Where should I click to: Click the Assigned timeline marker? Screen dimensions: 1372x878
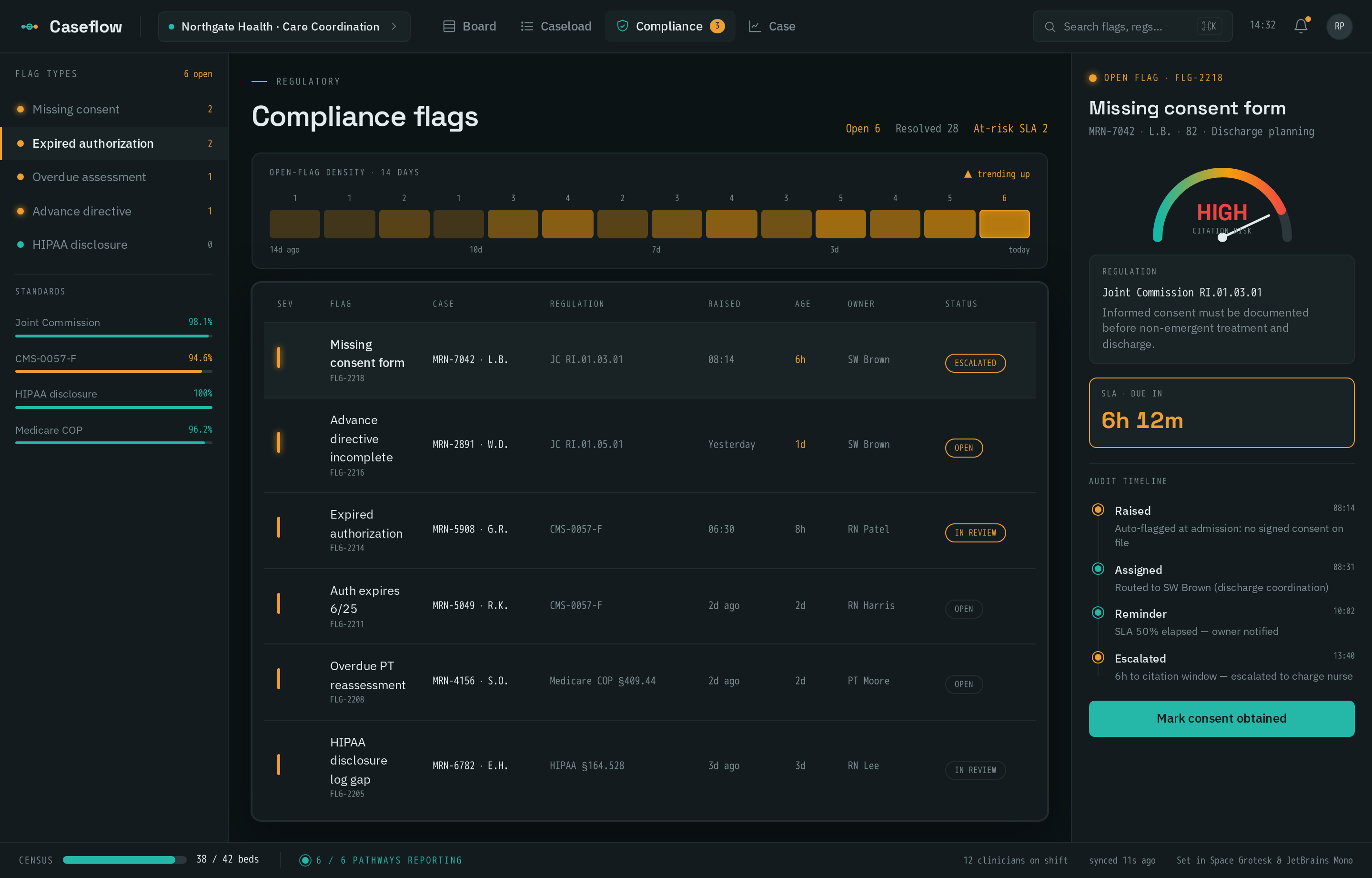pos(1098,569)
